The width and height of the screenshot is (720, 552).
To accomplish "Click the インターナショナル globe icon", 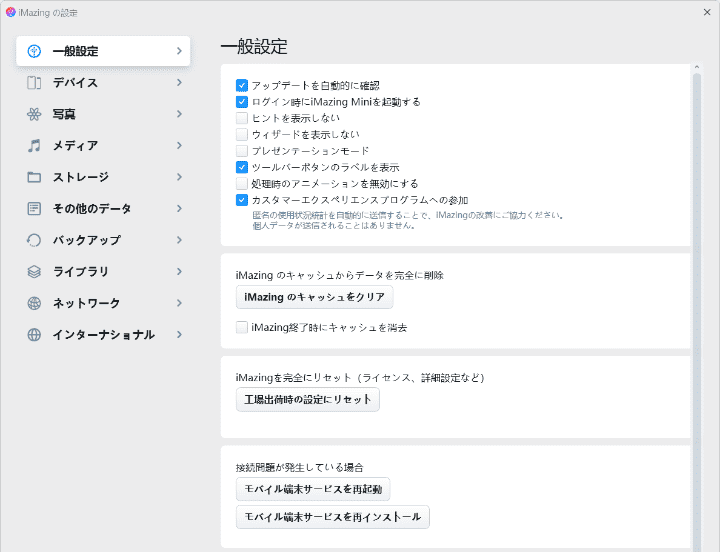I will click(x=34, y=335).
